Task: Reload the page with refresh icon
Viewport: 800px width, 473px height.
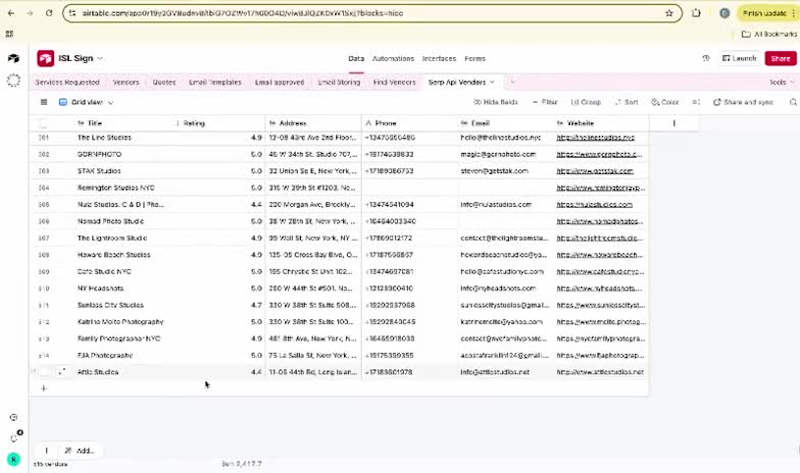Action: pos(49,13)
